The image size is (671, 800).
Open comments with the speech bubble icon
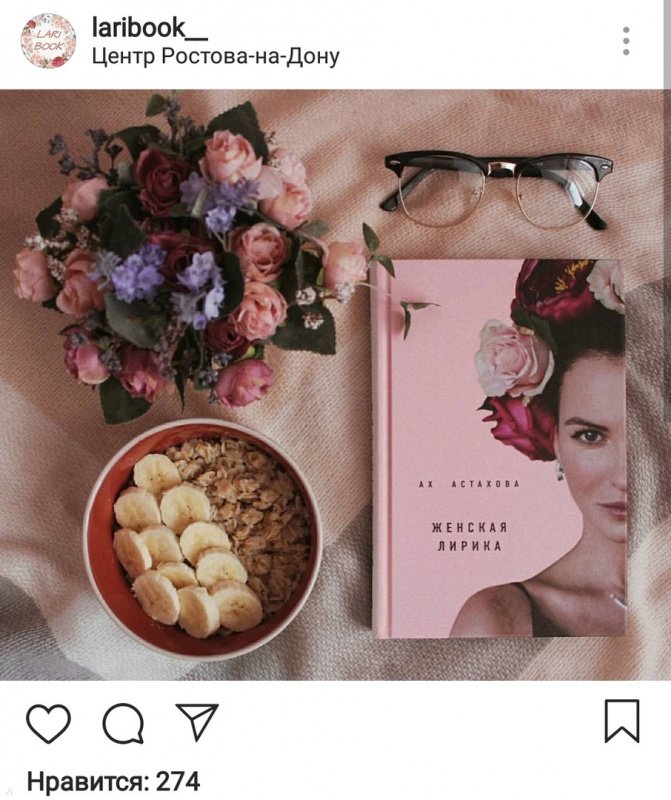click(123, 723)
